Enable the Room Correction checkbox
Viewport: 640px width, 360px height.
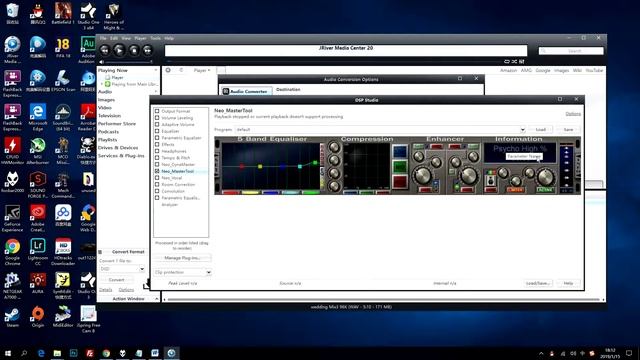tap(157, 184)
